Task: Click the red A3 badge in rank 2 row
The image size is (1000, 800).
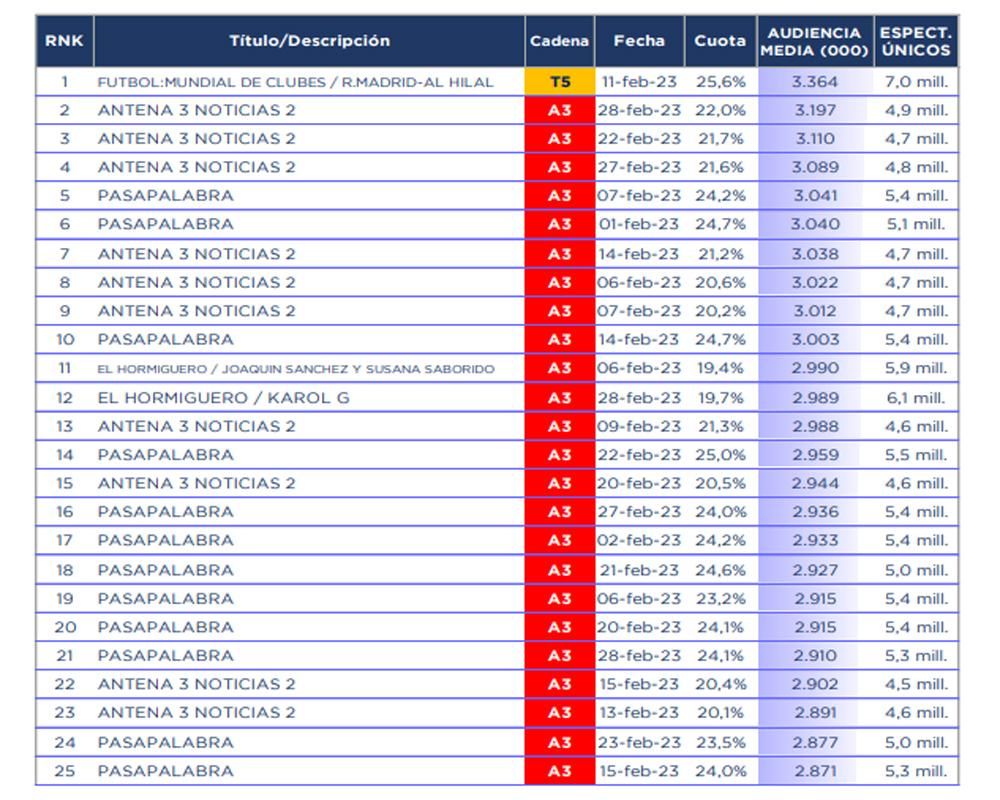Action: (x=560, y=110)
